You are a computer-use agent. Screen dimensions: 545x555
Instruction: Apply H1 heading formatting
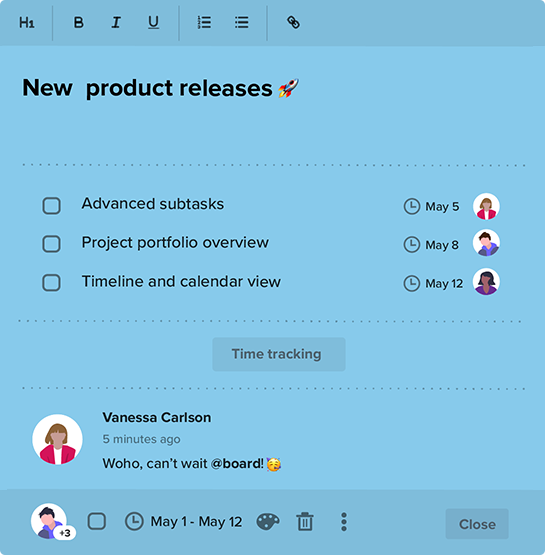[x=27, y=23]
